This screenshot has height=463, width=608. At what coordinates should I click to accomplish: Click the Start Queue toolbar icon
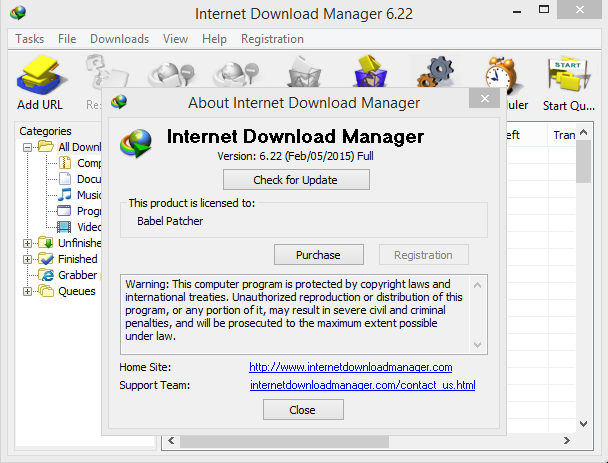[568, 74]
